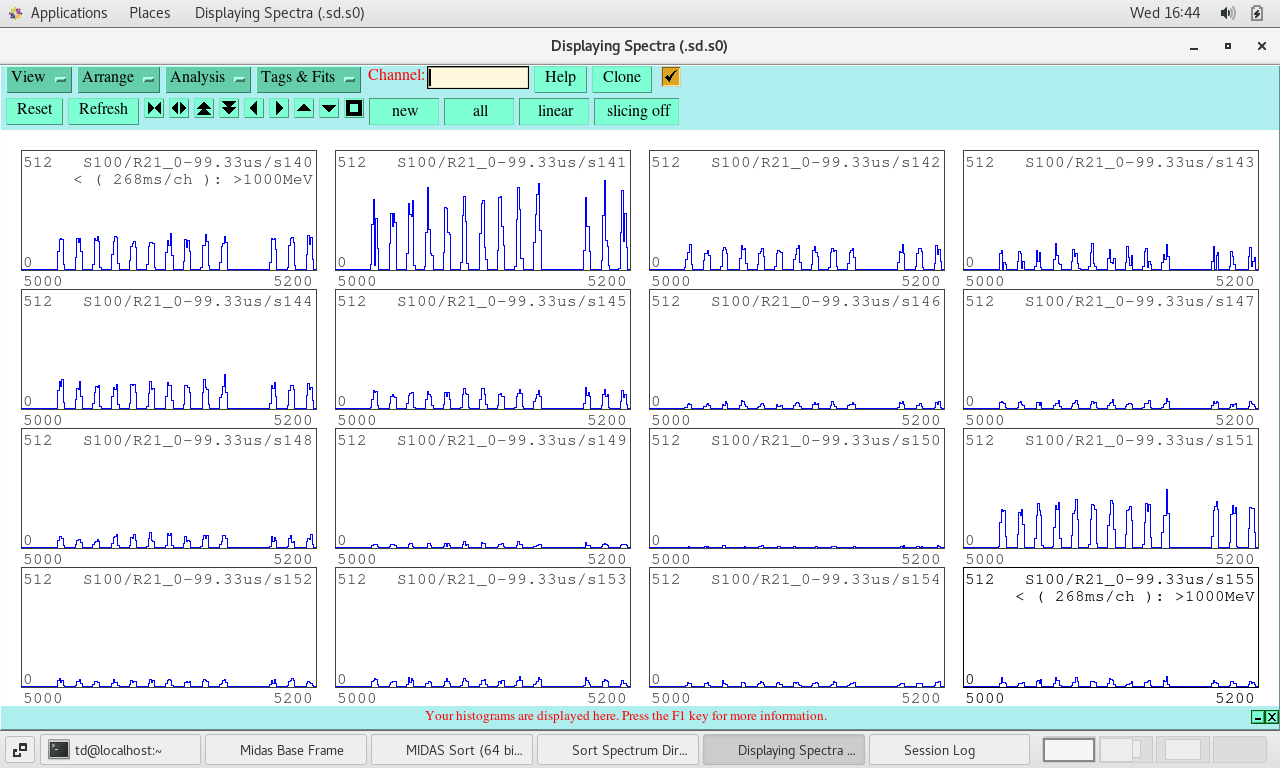Open the Tags & Fits dropdown
Screen dimensions: 1280x768
point(309,78)
